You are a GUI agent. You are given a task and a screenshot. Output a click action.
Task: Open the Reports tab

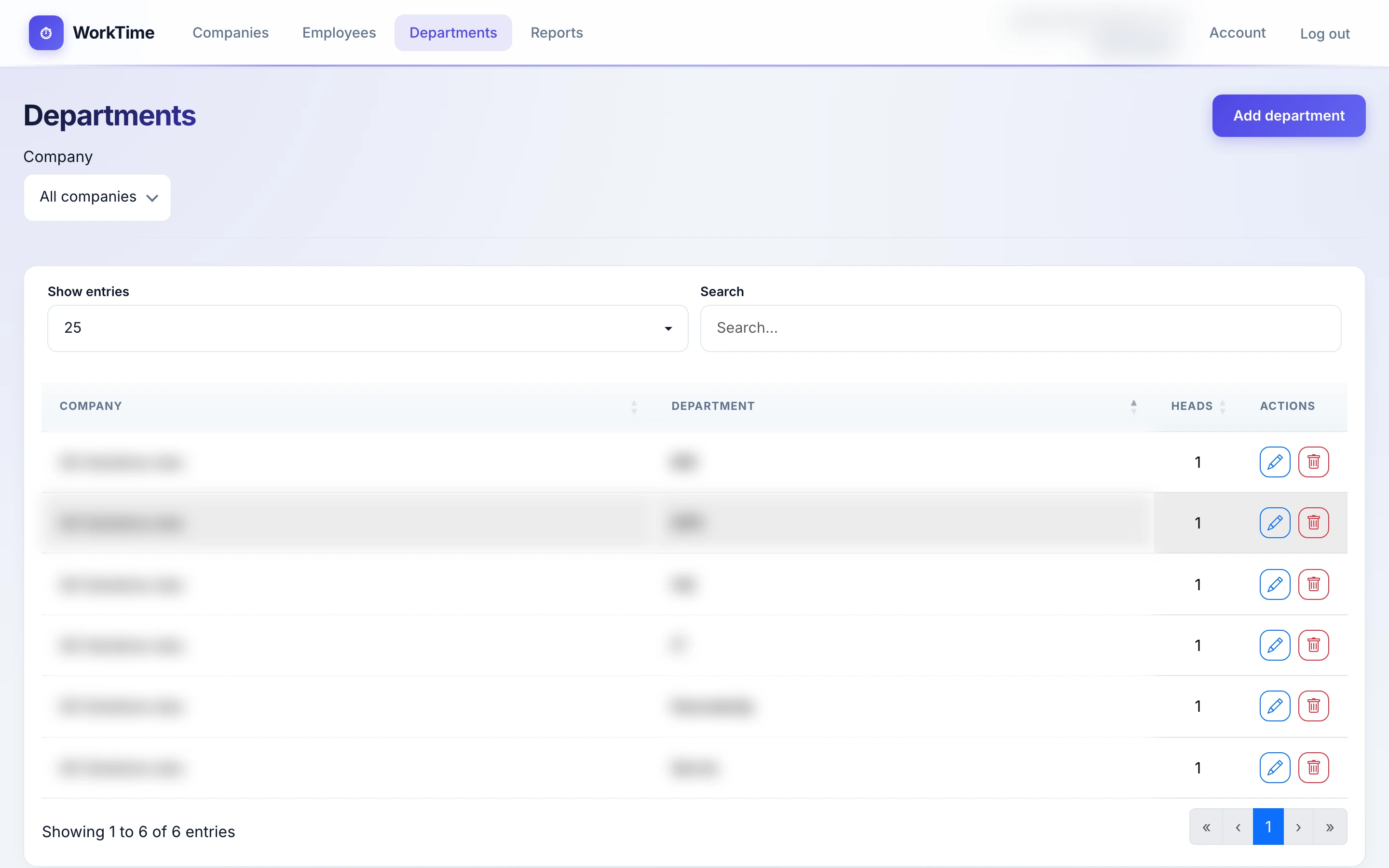pos(557,33)
